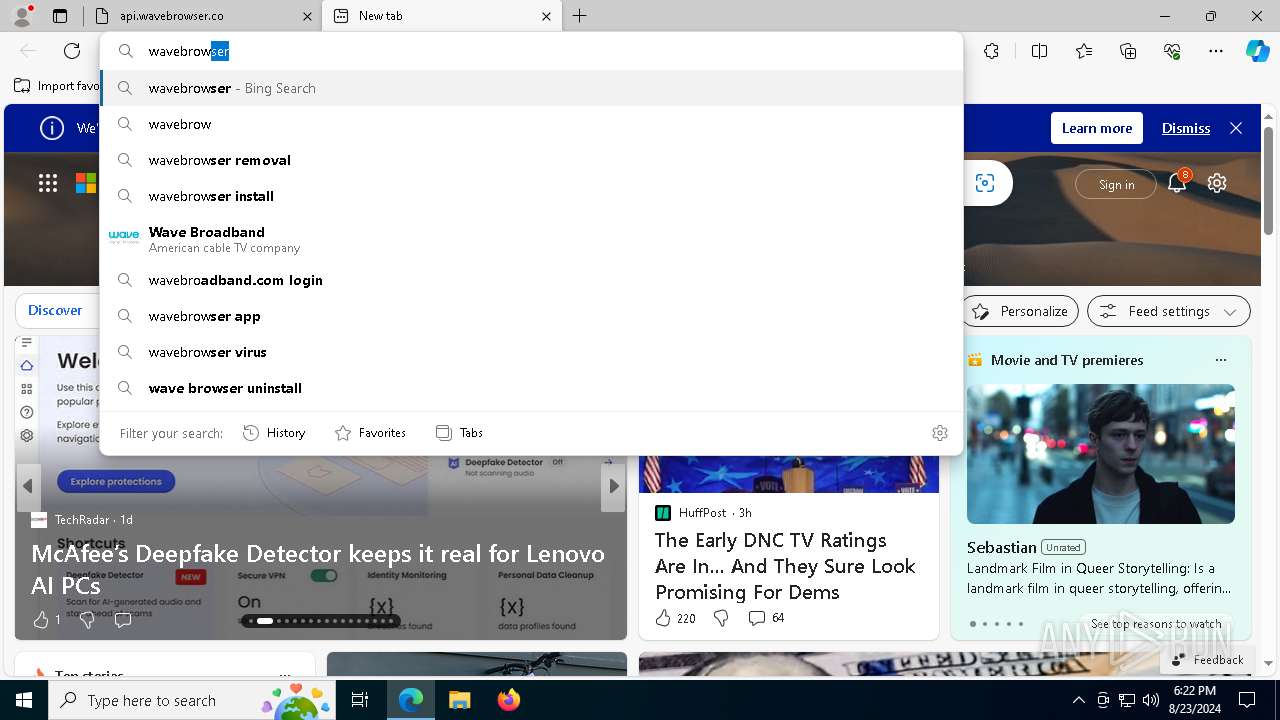Dislike the McAfee Deepfake Detector article

87,620
